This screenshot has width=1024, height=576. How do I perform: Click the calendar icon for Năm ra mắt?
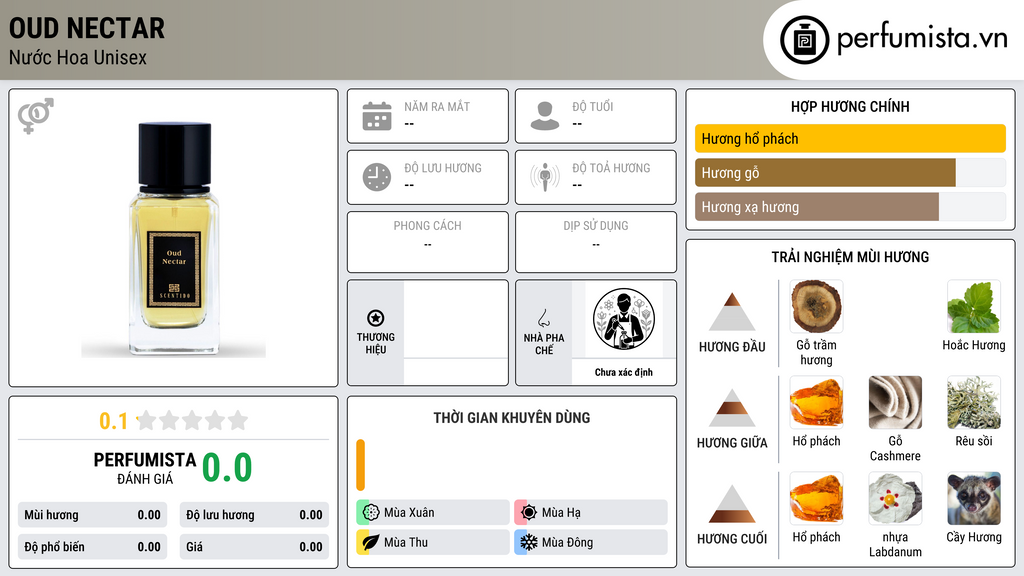377,116
